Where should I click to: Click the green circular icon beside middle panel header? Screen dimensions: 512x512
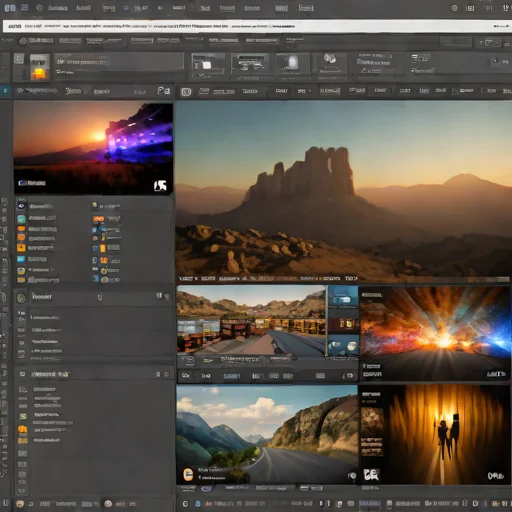click(21, 298)
